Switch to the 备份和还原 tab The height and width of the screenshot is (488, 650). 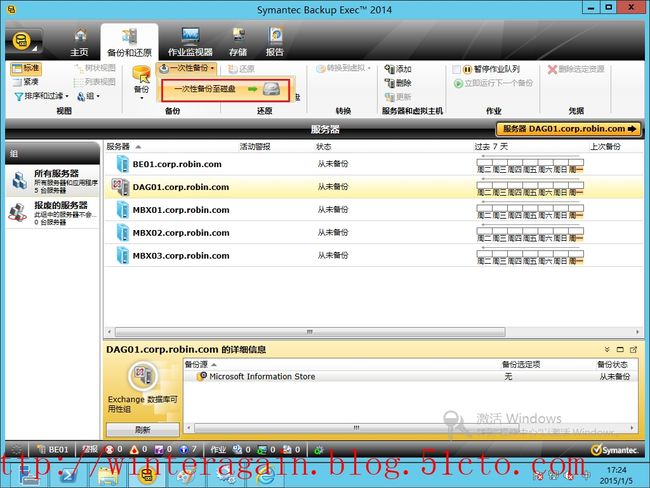click(x=129, y=43)
